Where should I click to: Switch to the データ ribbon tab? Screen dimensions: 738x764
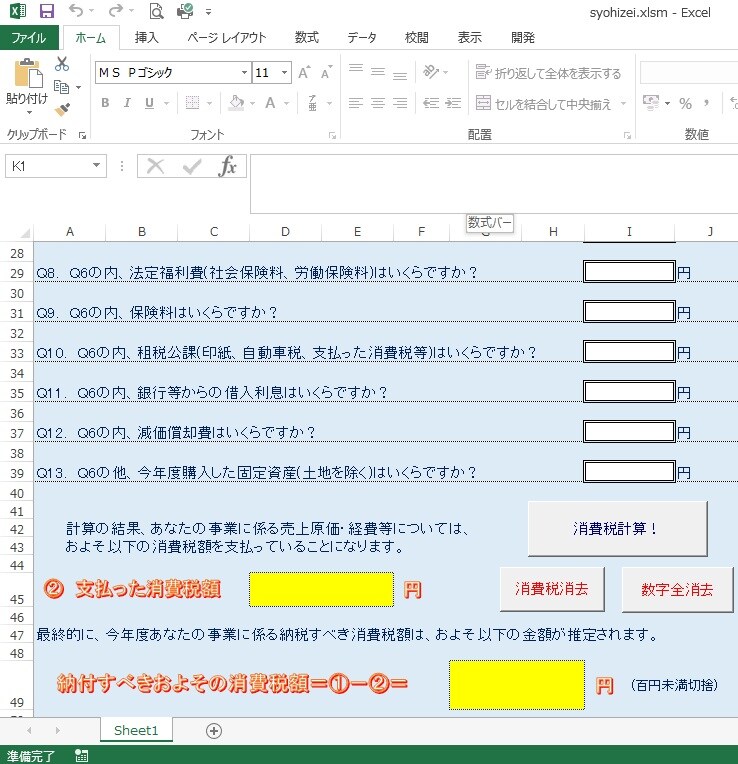pyautogui.click(x=361, y=38)
